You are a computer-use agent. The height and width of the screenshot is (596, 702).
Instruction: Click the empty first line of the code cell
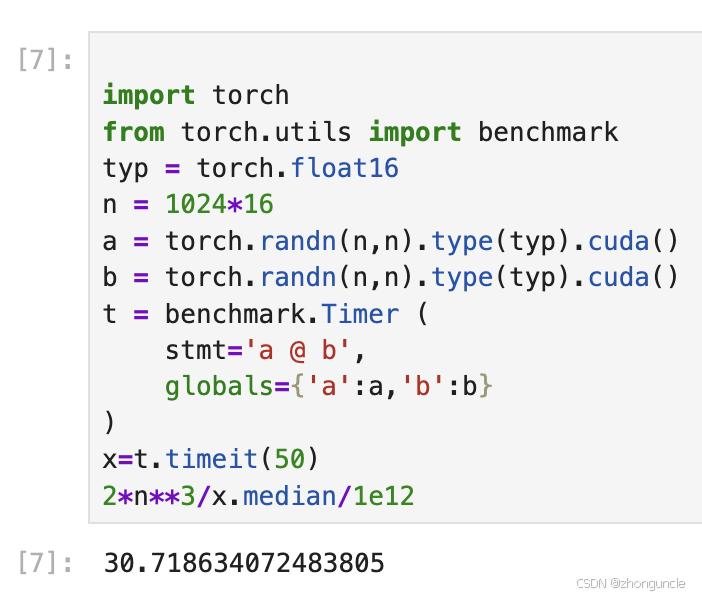click(x=390, y=59)
